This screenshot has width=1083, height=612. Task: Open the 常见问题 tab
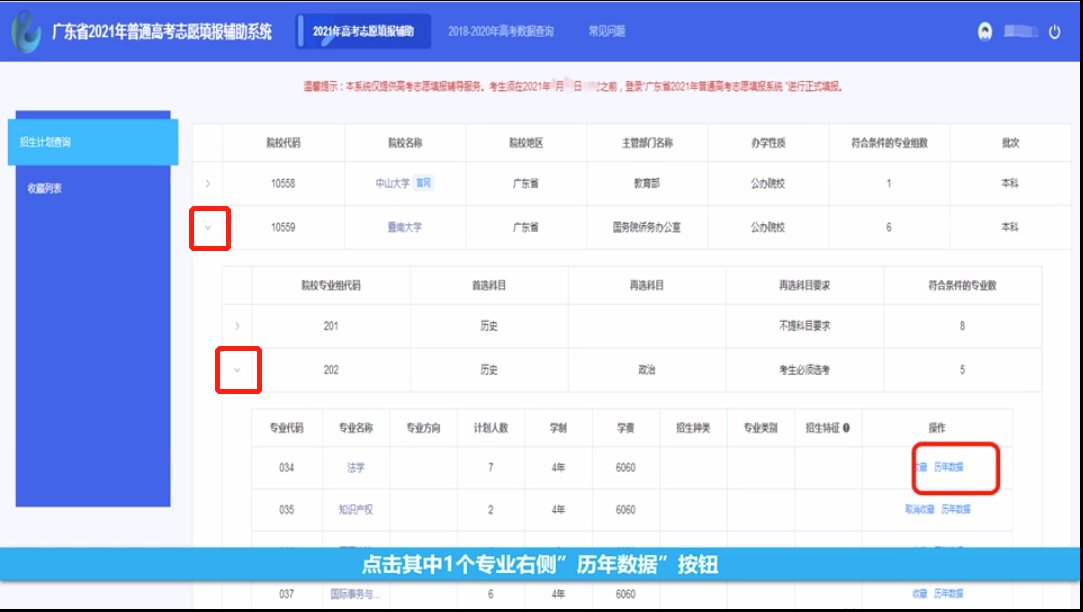[607, 31]
